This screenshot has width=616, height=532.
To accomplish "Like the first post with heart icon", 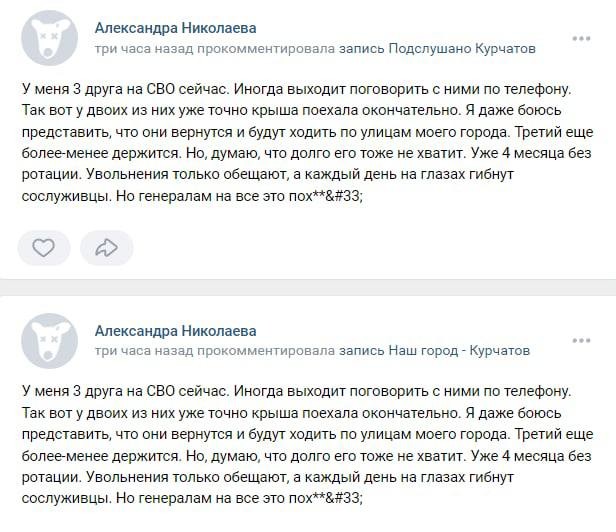I will point(44,248).
